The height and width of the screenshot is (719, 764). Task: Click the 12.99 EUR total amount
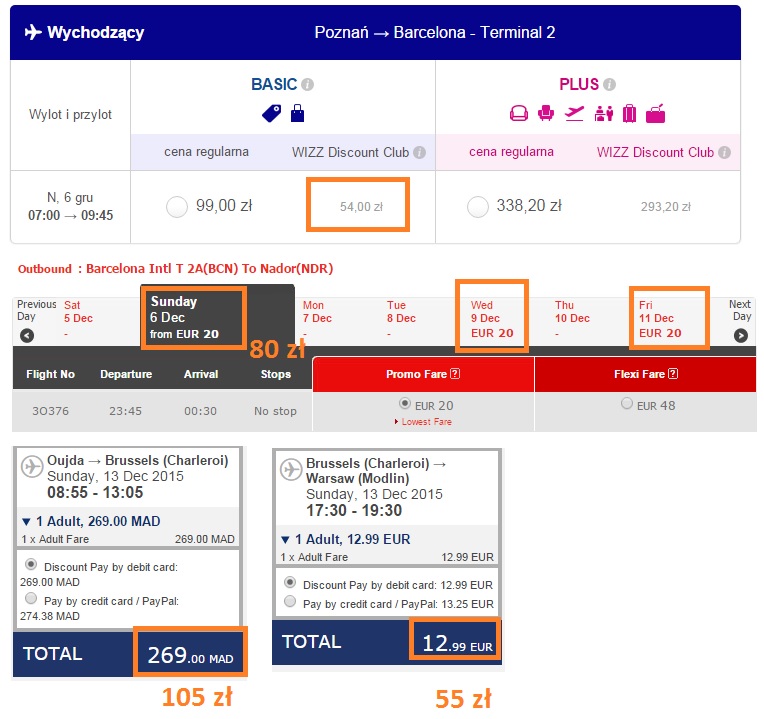coord(457,643)
